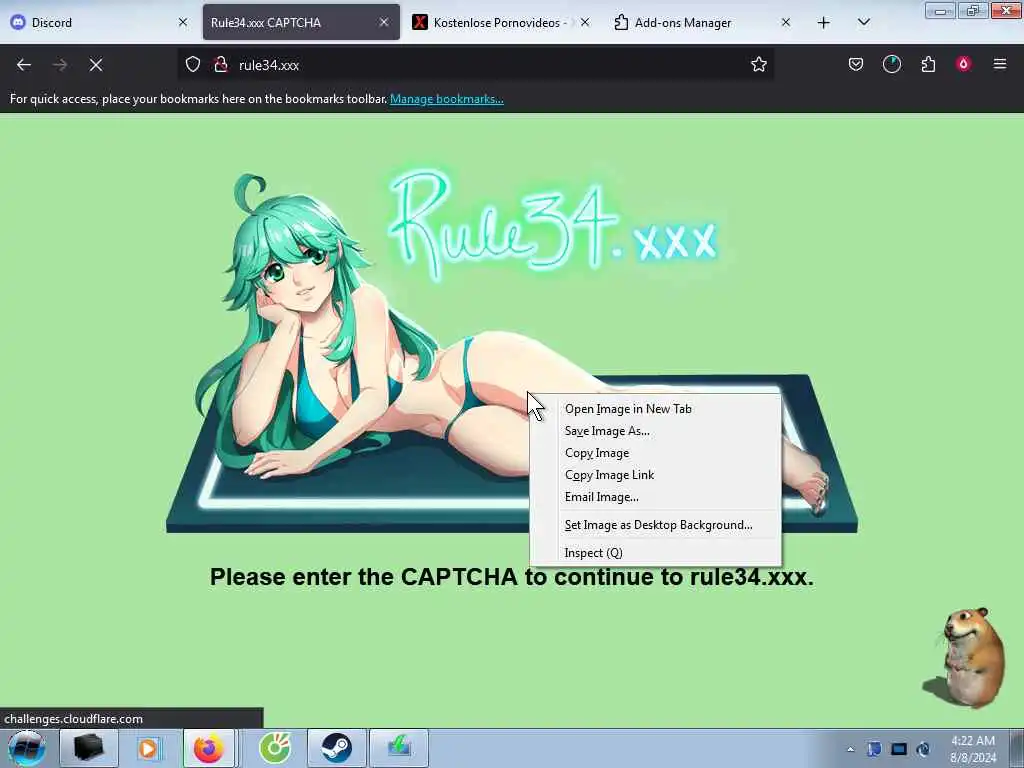Open the tracking protection shield icon
This screenshot has width=1024, height=768.
click(193, 65)
